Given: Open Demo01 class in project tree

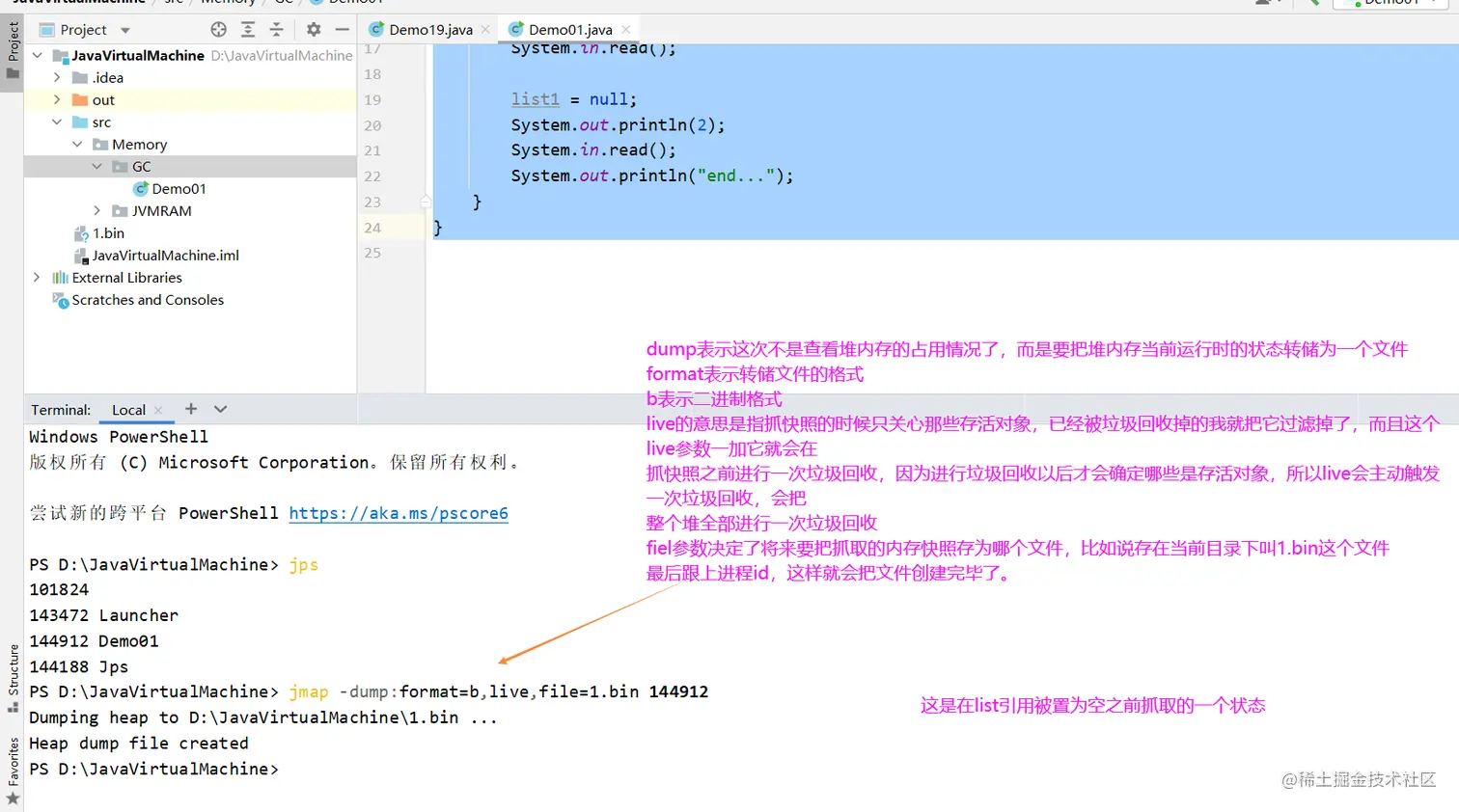Looking at the screenshot, I should tap(179, 189).
